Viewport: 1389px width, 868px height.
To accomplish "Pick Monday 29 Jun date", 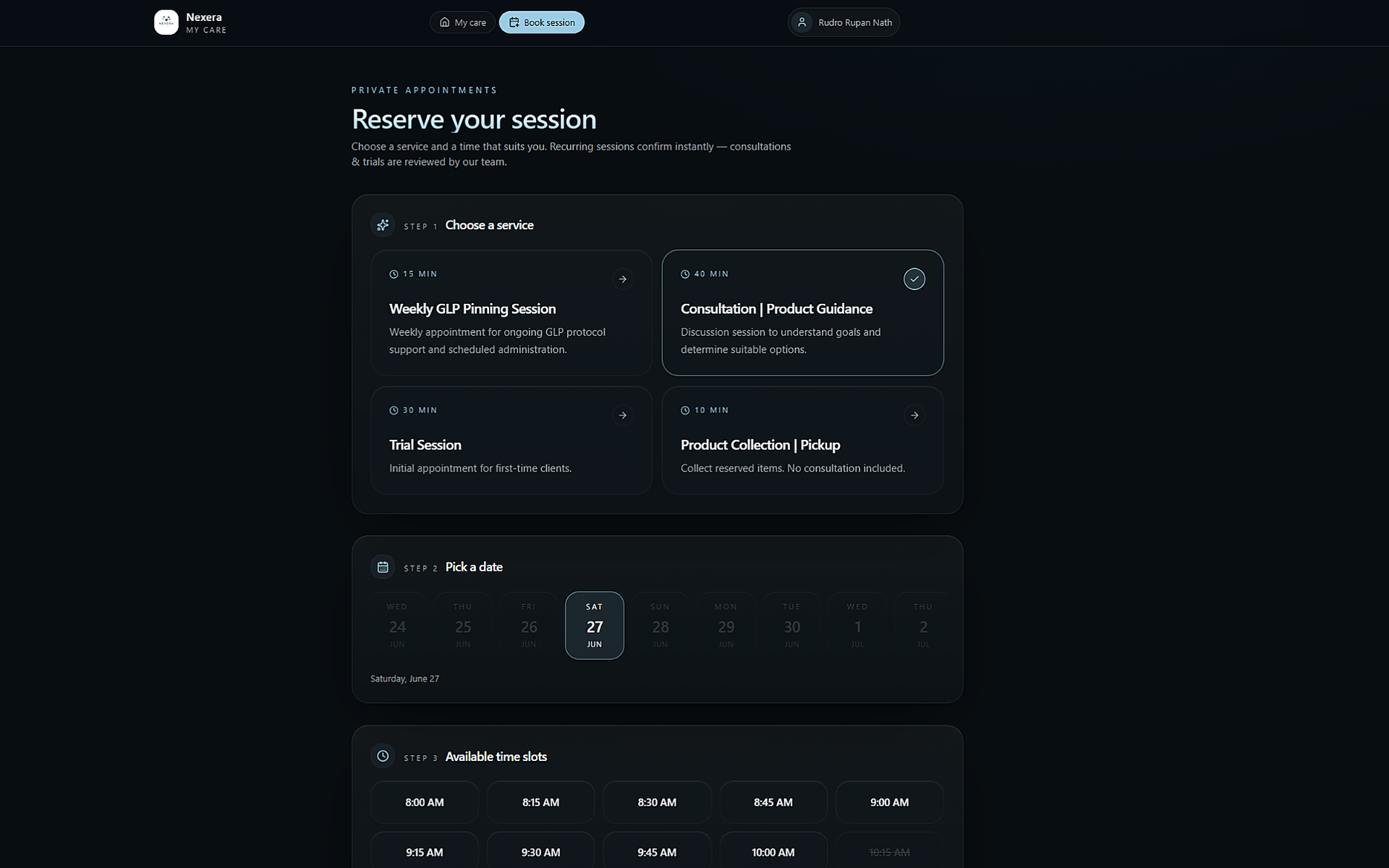I will click(x=726, y=626).
